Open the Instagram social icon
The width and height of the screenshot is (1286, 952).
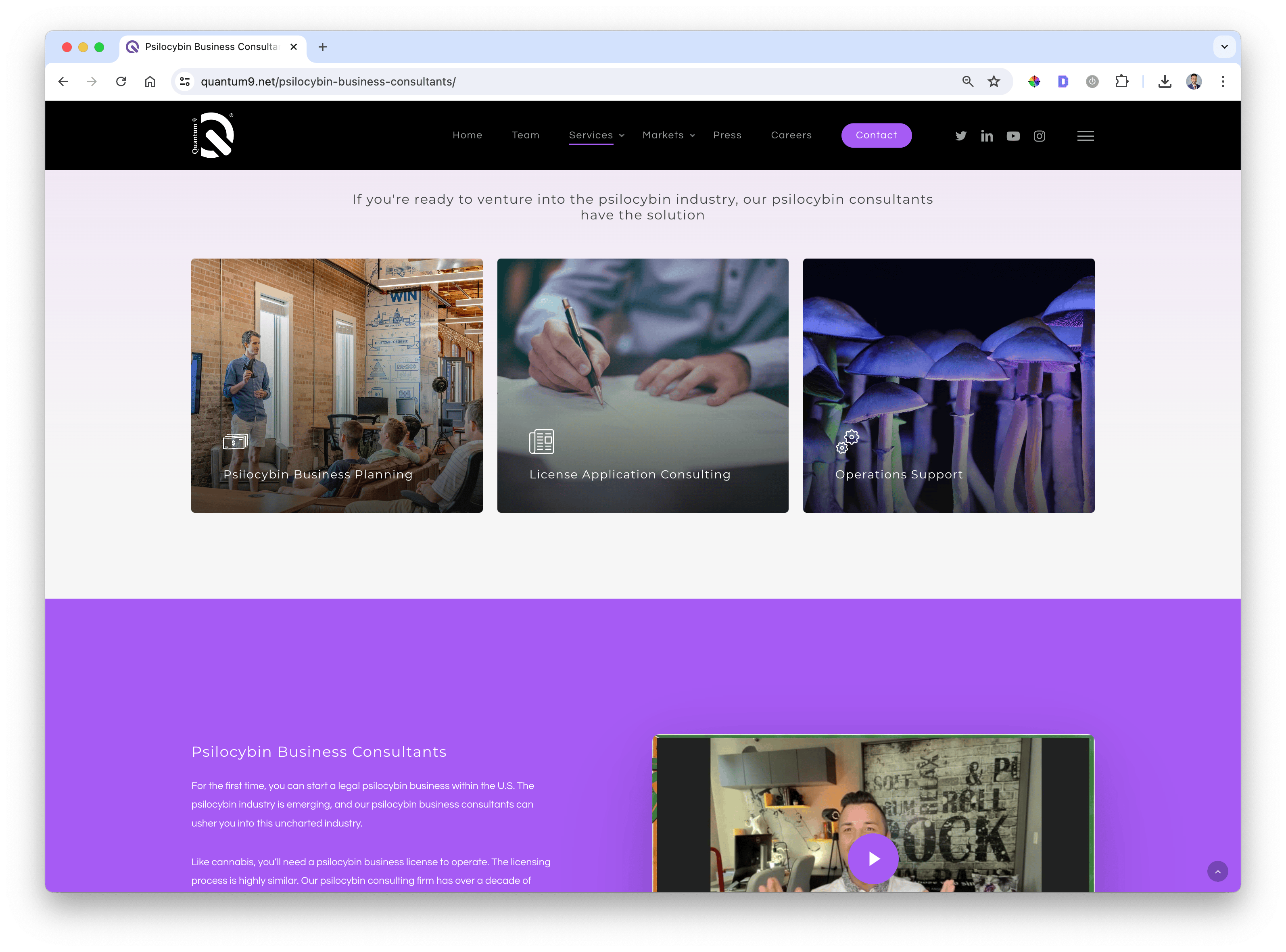[1039, 136]
